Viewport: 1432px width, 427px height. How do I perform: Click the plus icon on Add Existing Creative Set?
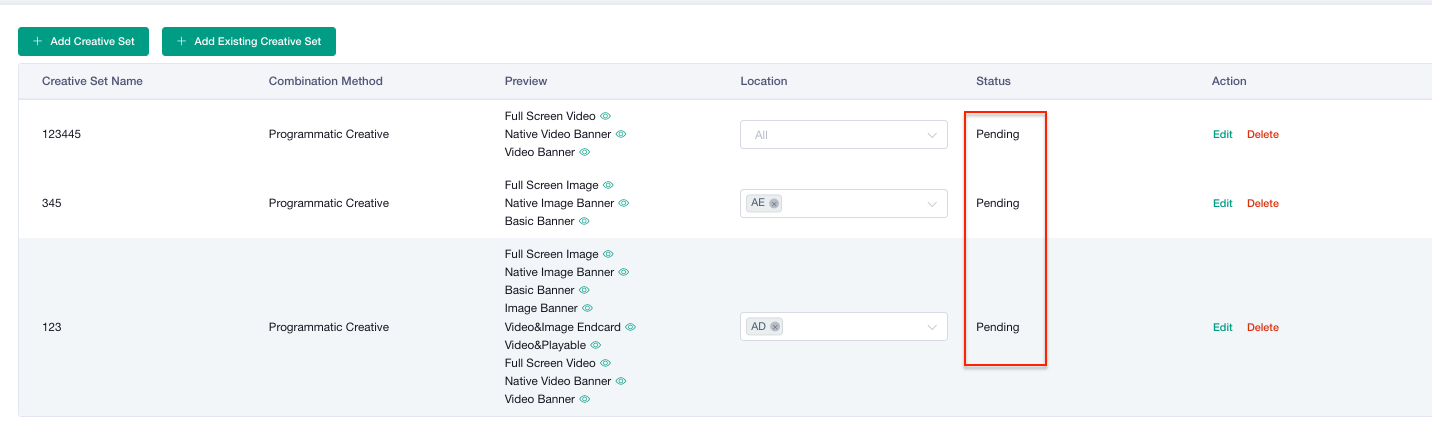click(x=181, y=41)
